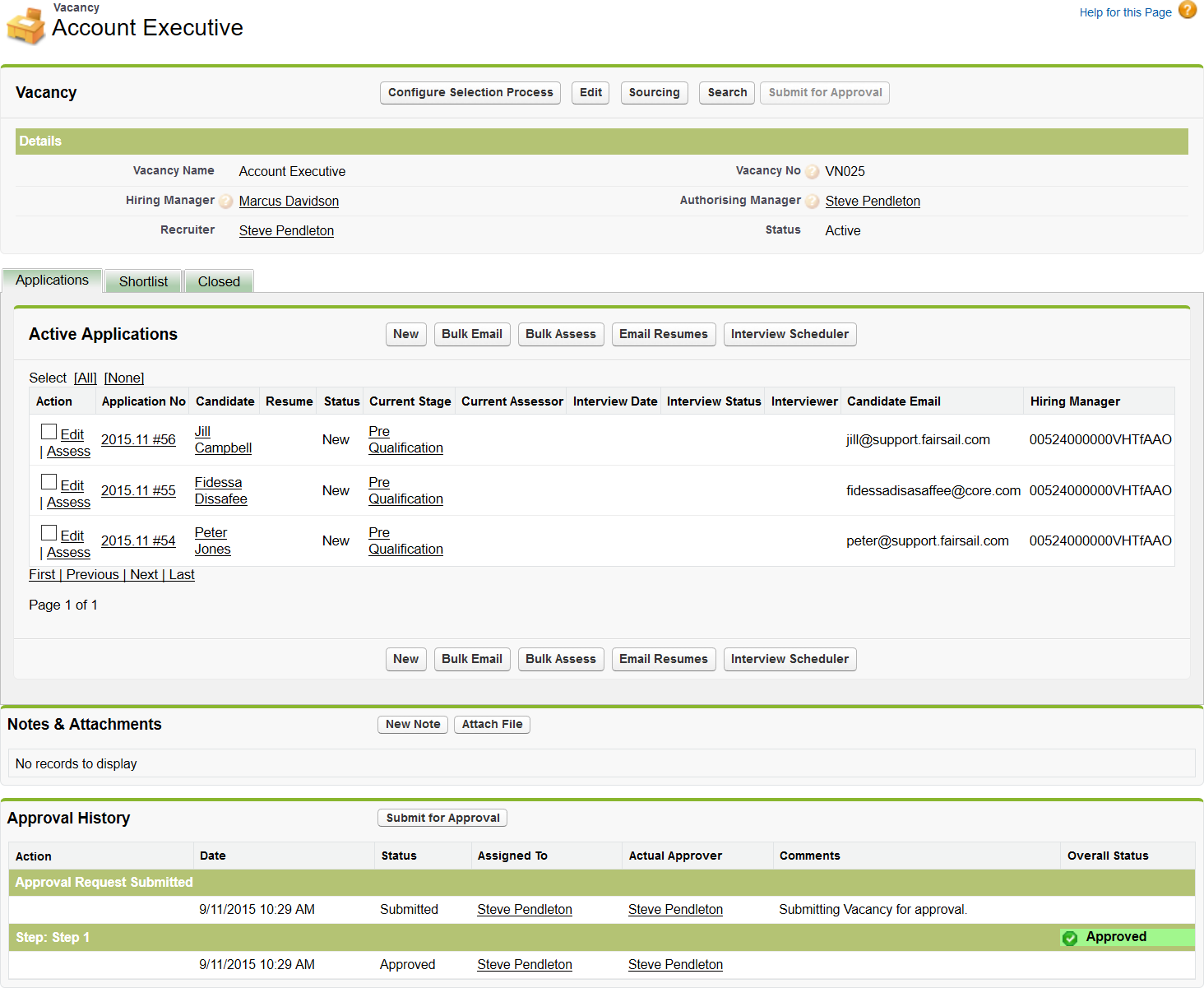1204x988 pixels.
Task: Click the Help for this Page link
Action: (x=1125, y=12)
